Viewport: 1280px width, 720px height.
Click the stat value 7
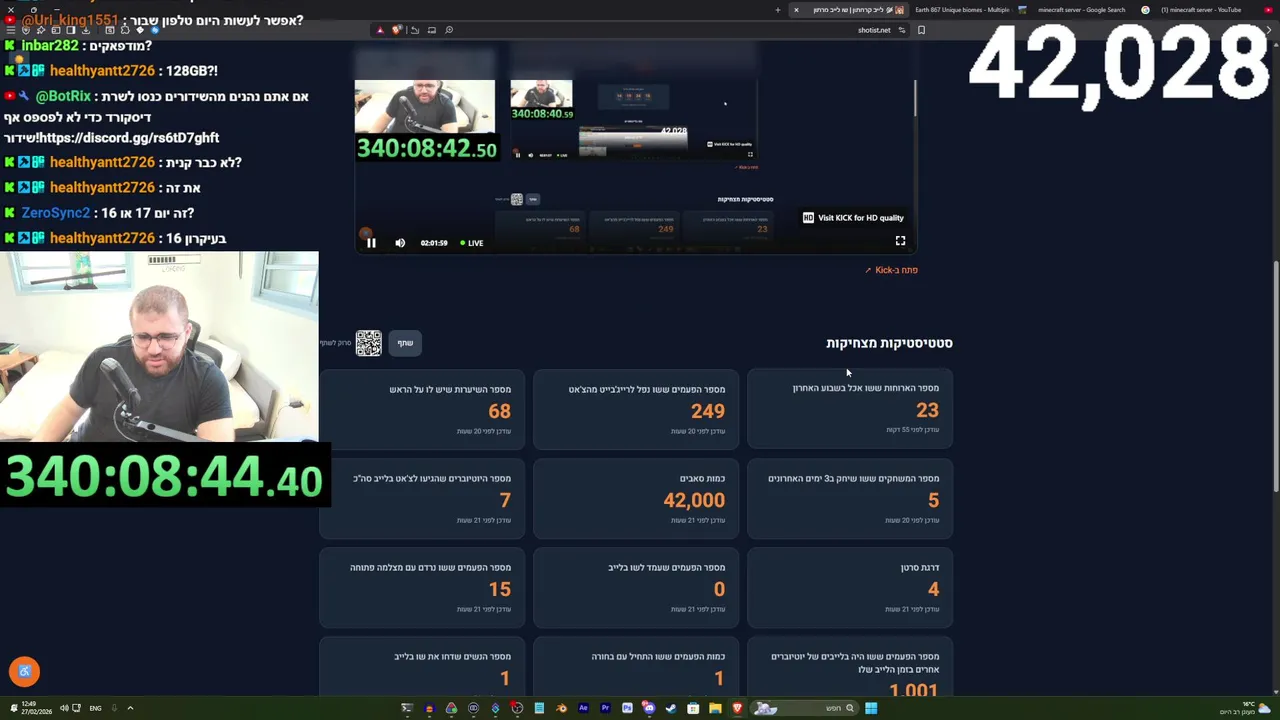point(505,500)
